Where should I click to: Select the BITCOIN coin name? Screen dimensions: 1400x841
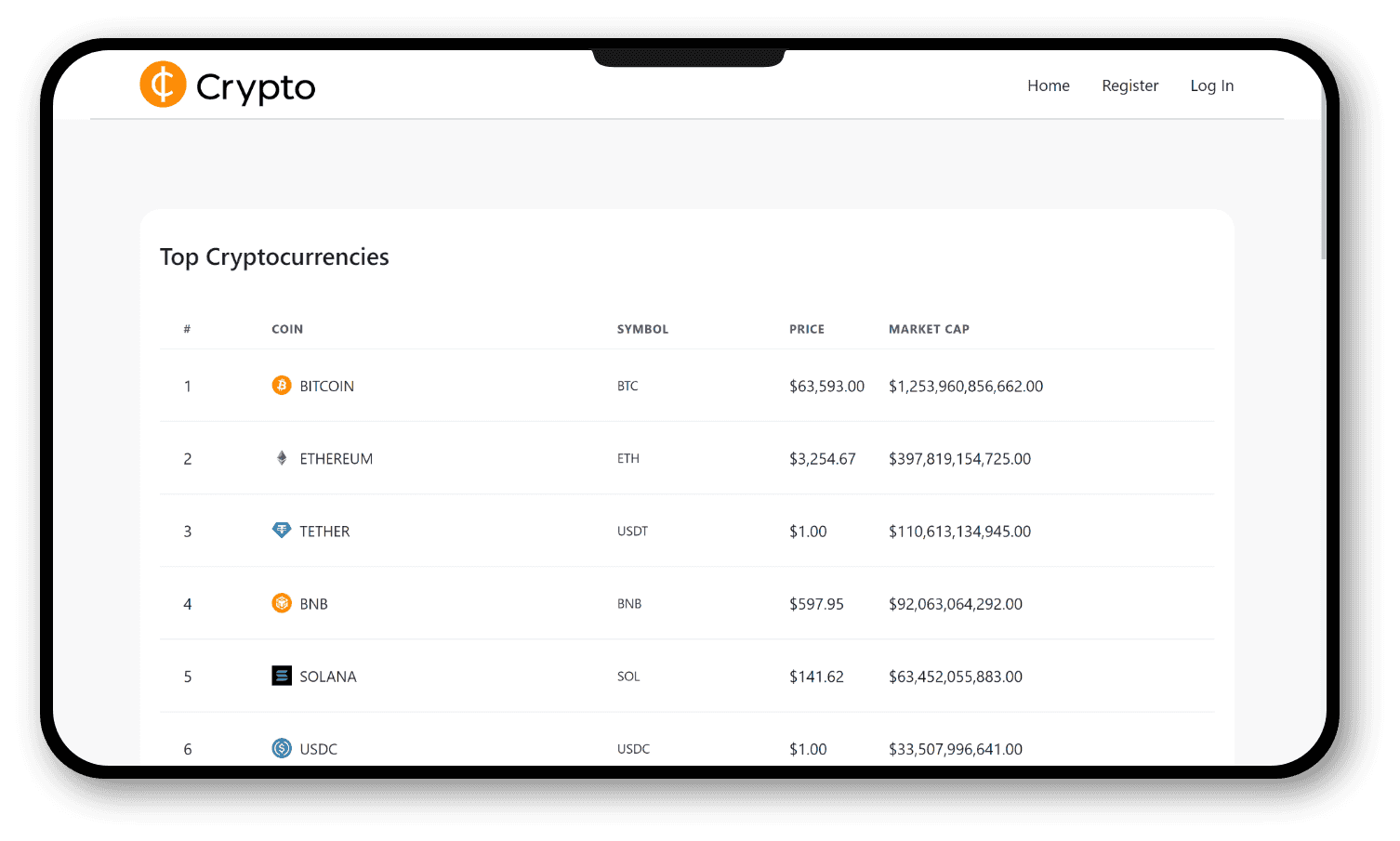[326, 386]
